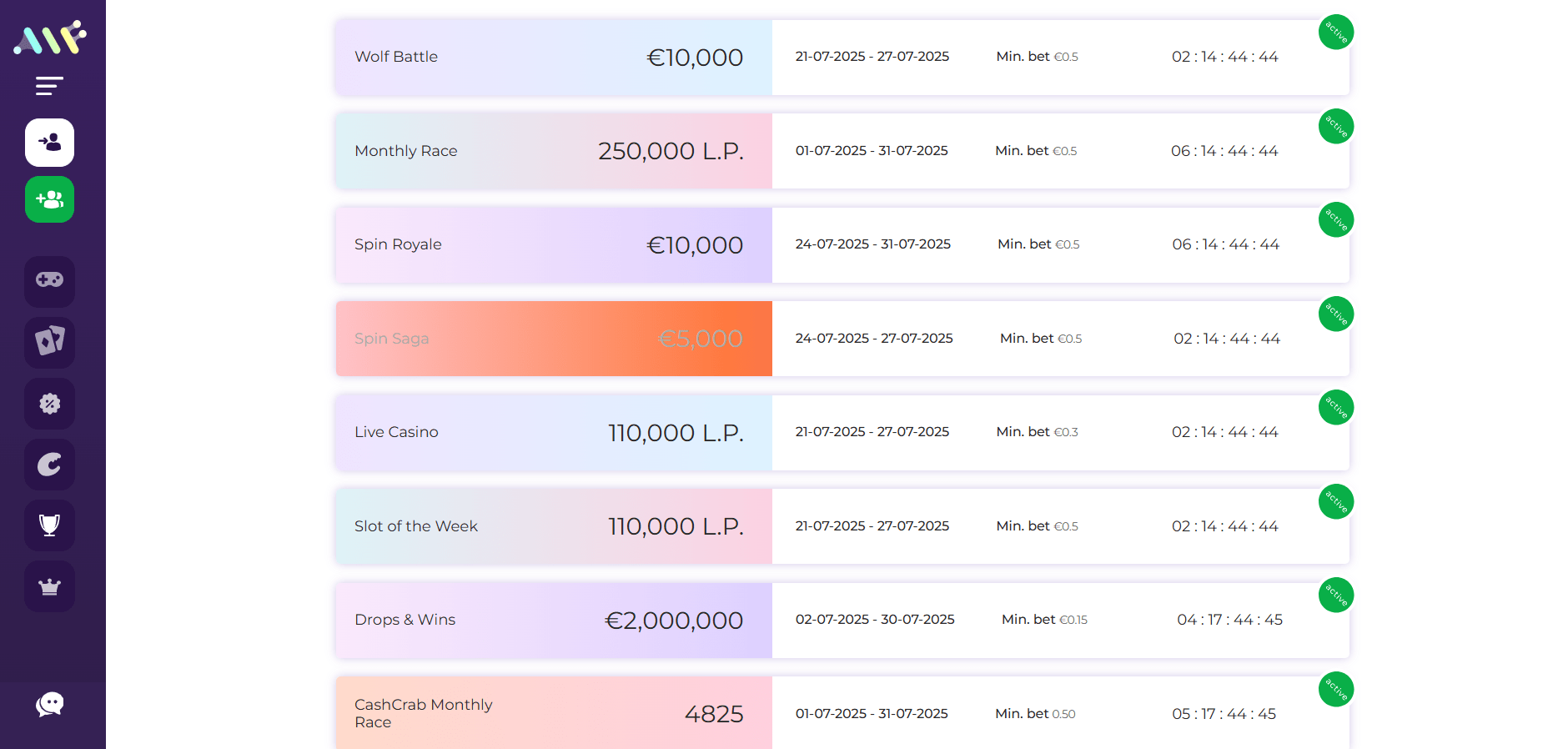
Task: Click the green sign-up icon button
Action: tap(49, 199)
